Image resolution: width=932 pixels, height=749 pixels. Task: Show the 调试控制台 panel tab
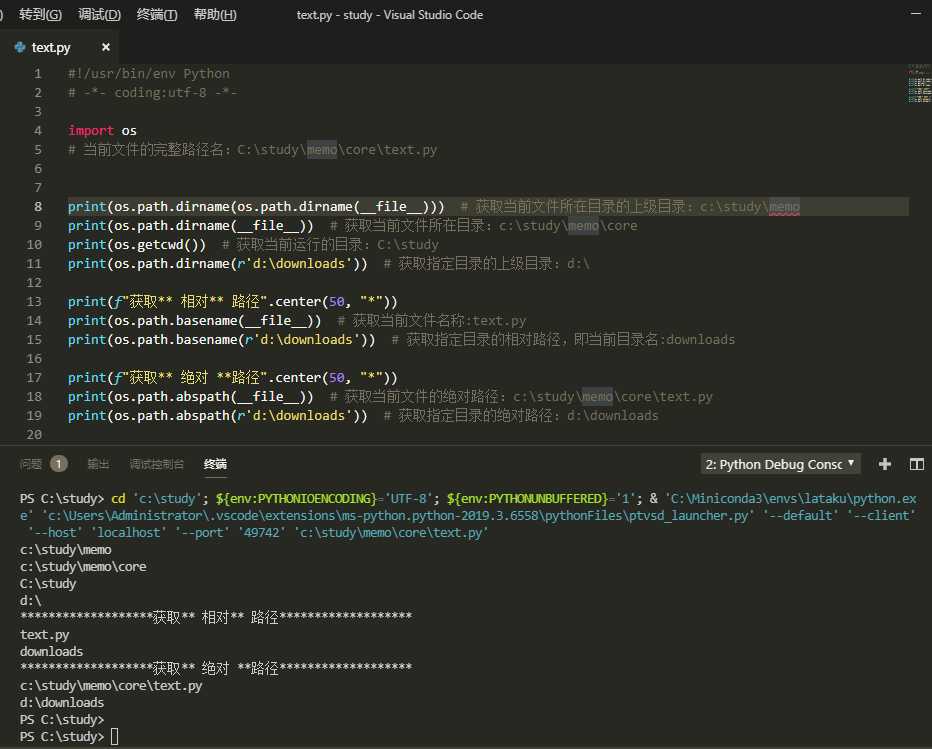tap(156, 464)
